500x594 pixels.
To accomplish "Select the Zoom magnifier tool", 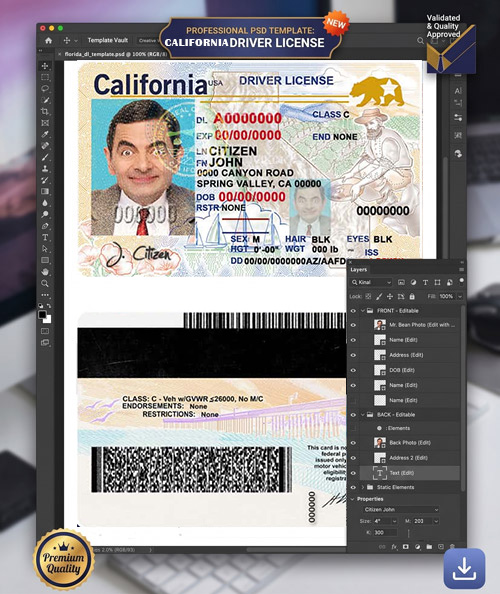I will pos(45,283).
